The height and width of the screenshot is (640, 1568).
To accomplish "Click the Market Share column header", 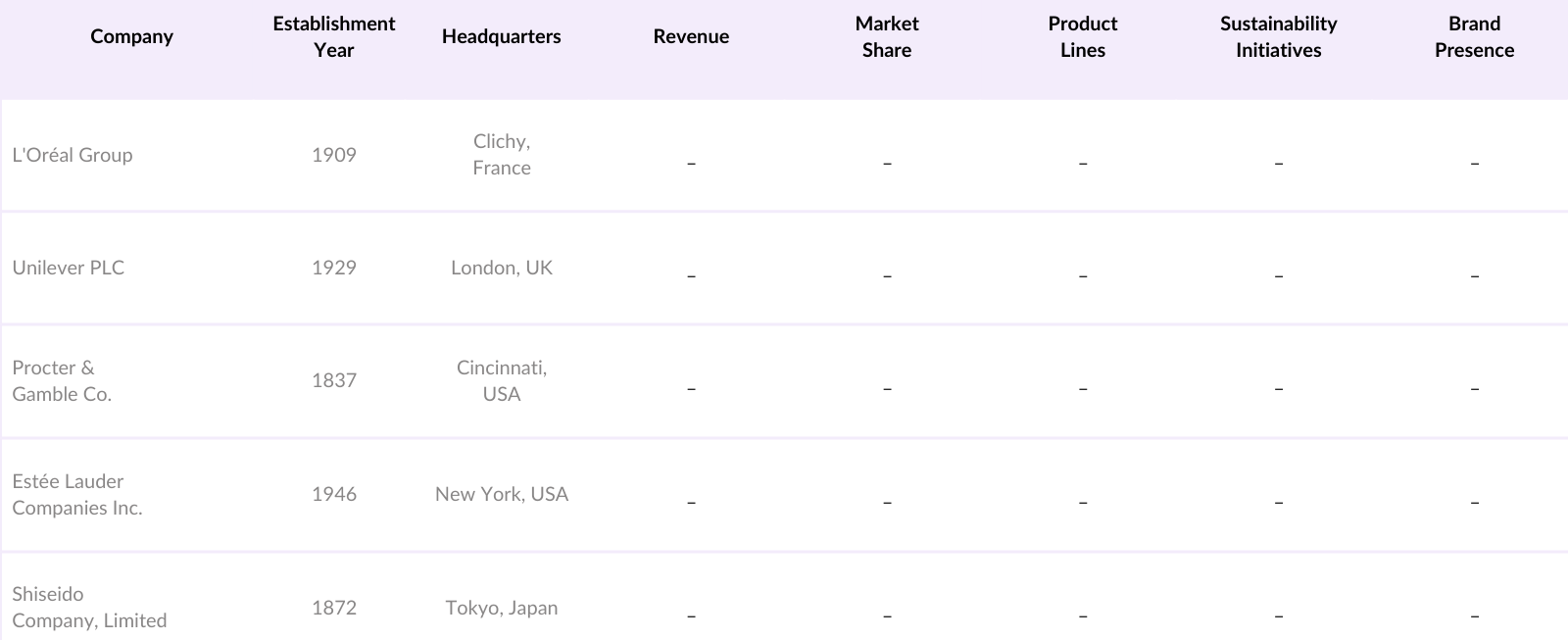I will [887, 36].
